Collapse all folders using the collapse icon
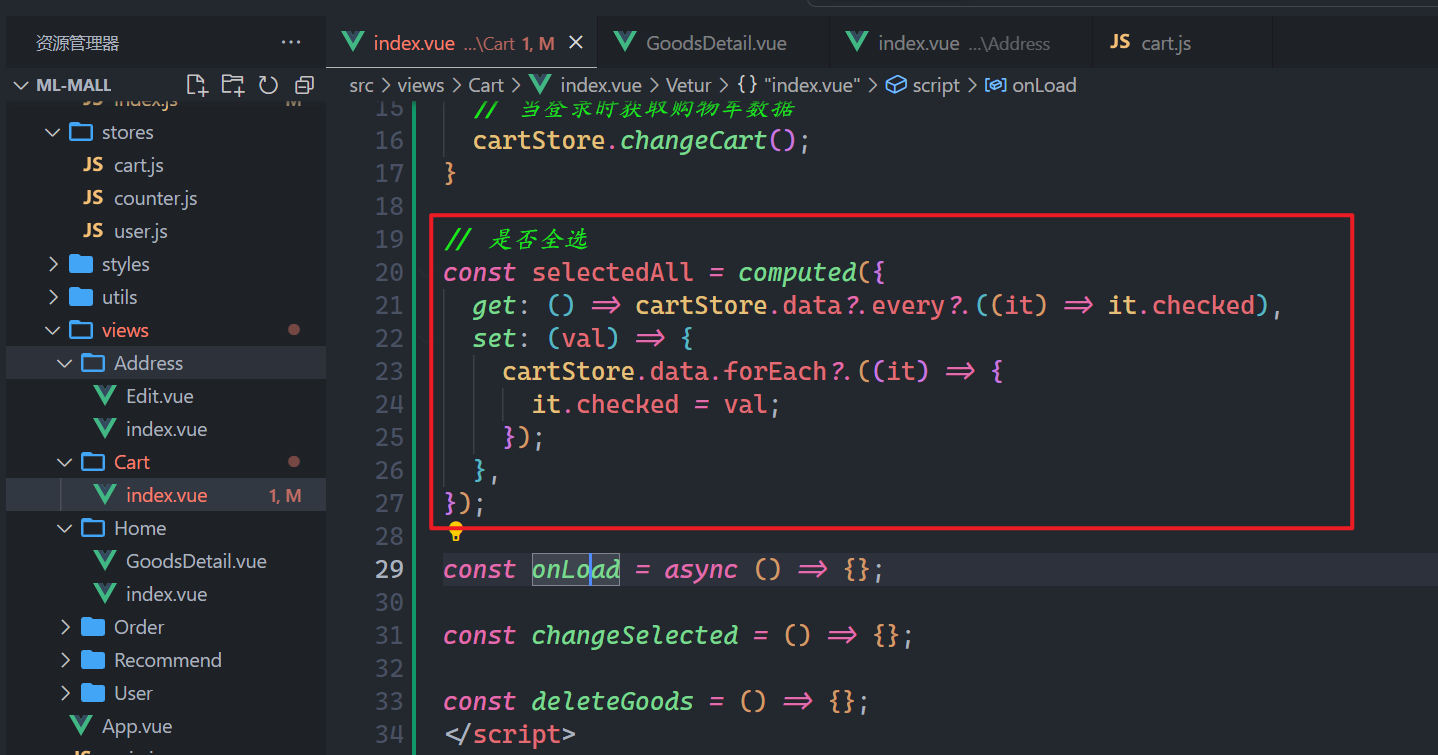Screen dimensions: 1438x755 click(304, 85)
